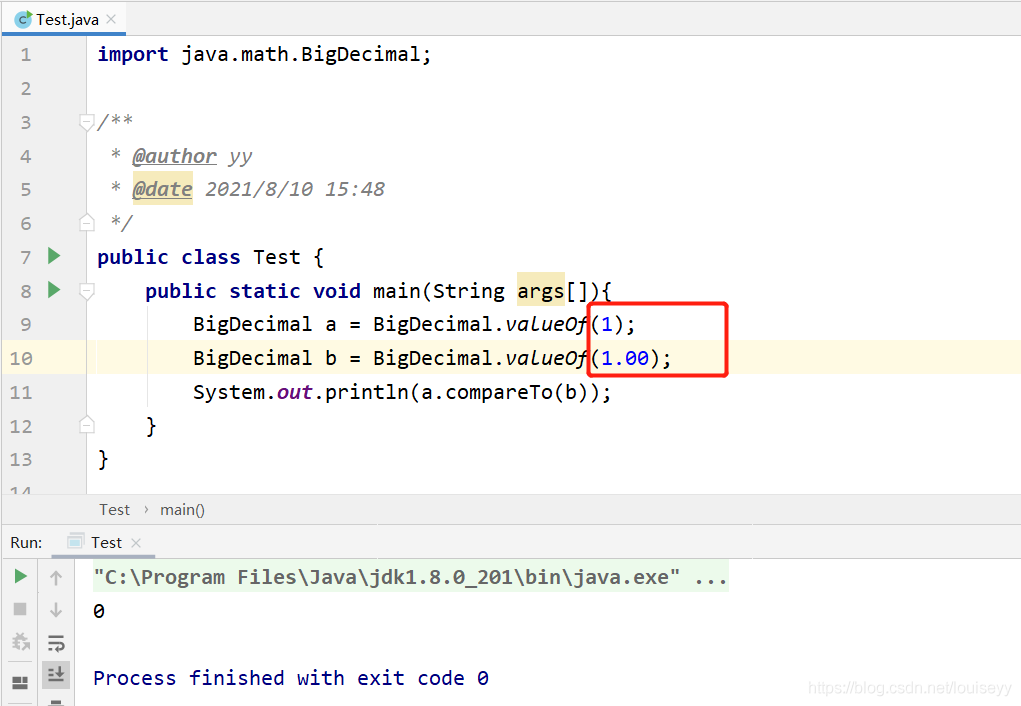
Task: Click the fold-end marker at line 12
Action: 87,425
